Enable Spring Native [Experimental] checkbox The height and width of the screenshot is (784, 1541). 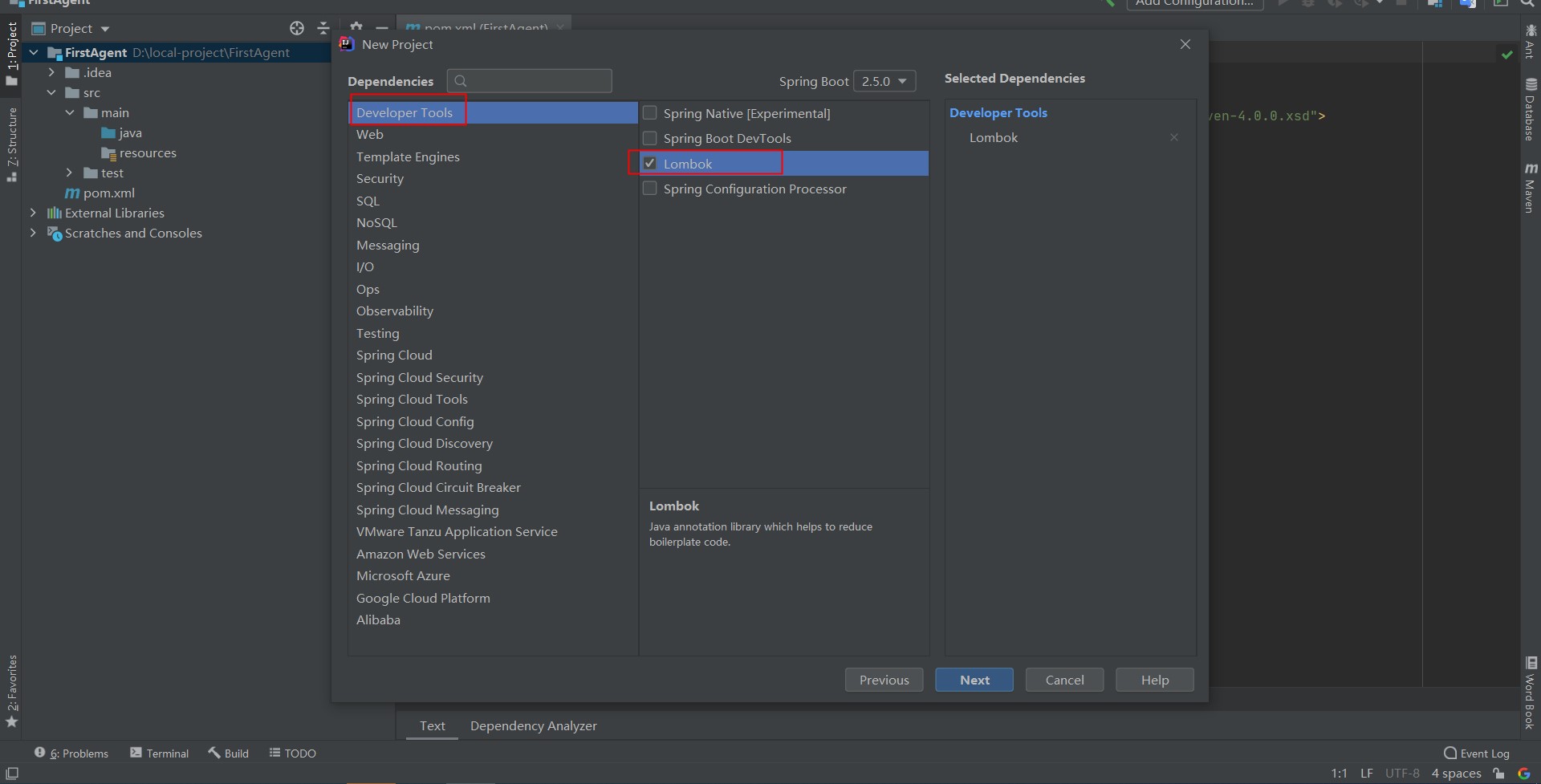[650, 113]
